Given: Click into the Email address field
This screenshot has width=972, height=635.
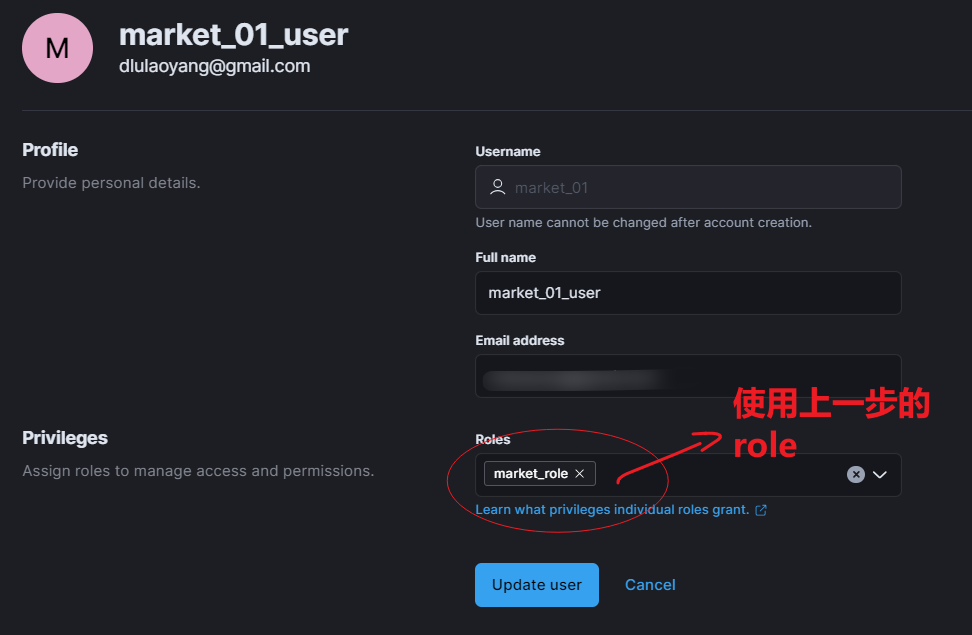Looking at the screenshot, I should (x=688, y=377).
